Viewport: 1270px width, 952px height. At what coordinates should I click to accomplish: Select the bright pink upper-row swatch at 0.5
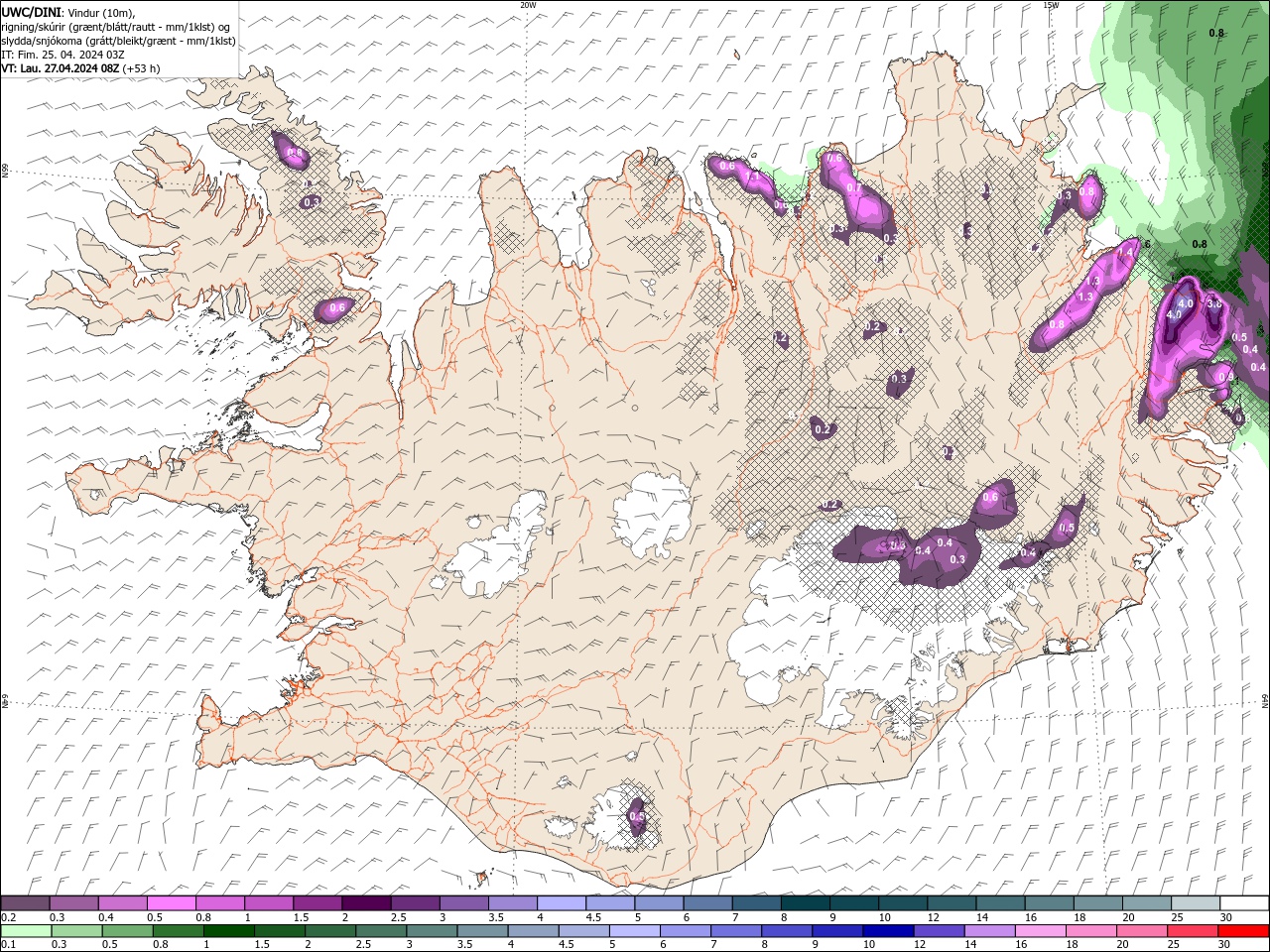point(171,903)
